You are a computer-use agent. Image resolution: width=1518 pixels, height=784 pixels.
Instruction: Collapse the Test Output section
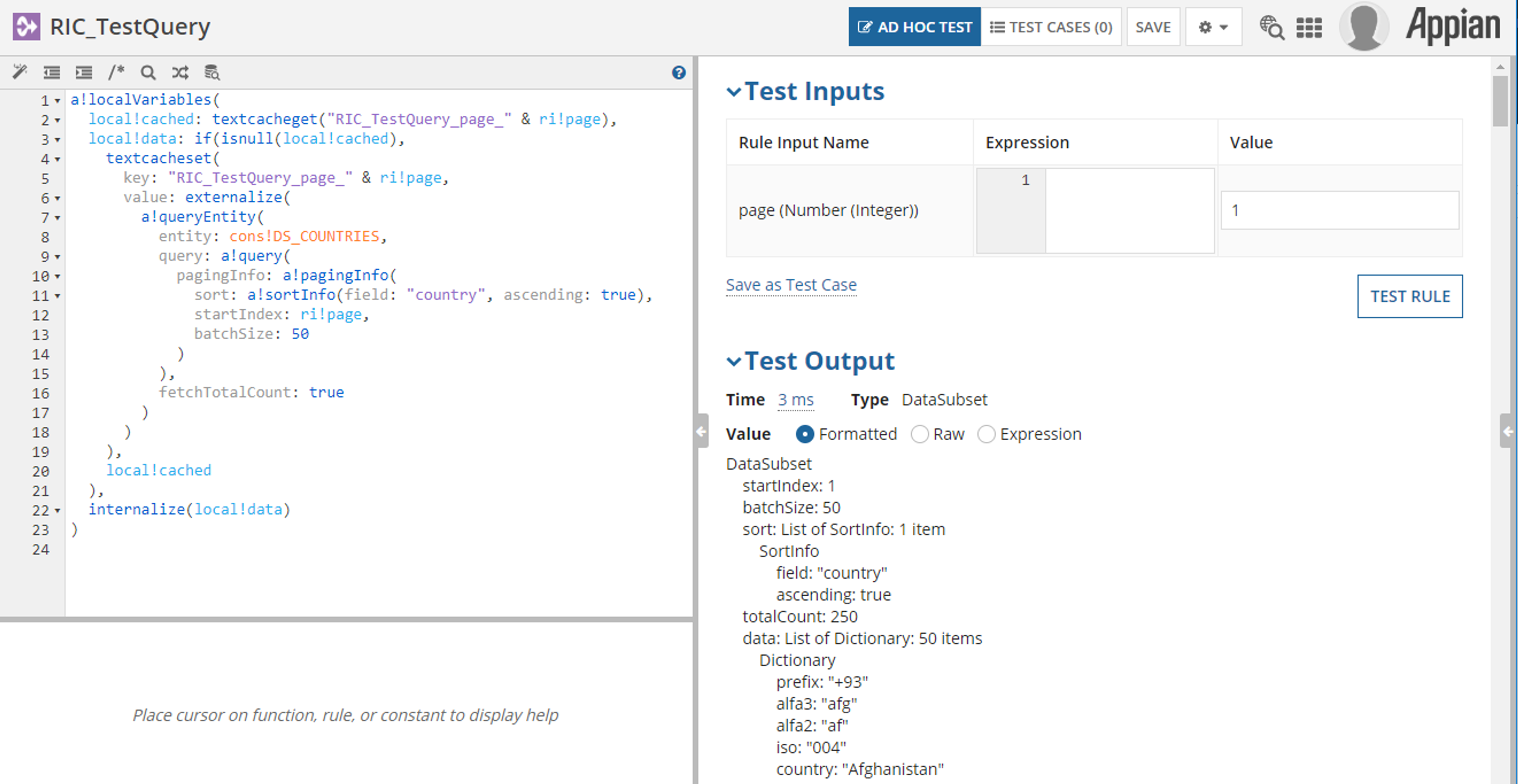pyautogui.click(x=734, y=362)
